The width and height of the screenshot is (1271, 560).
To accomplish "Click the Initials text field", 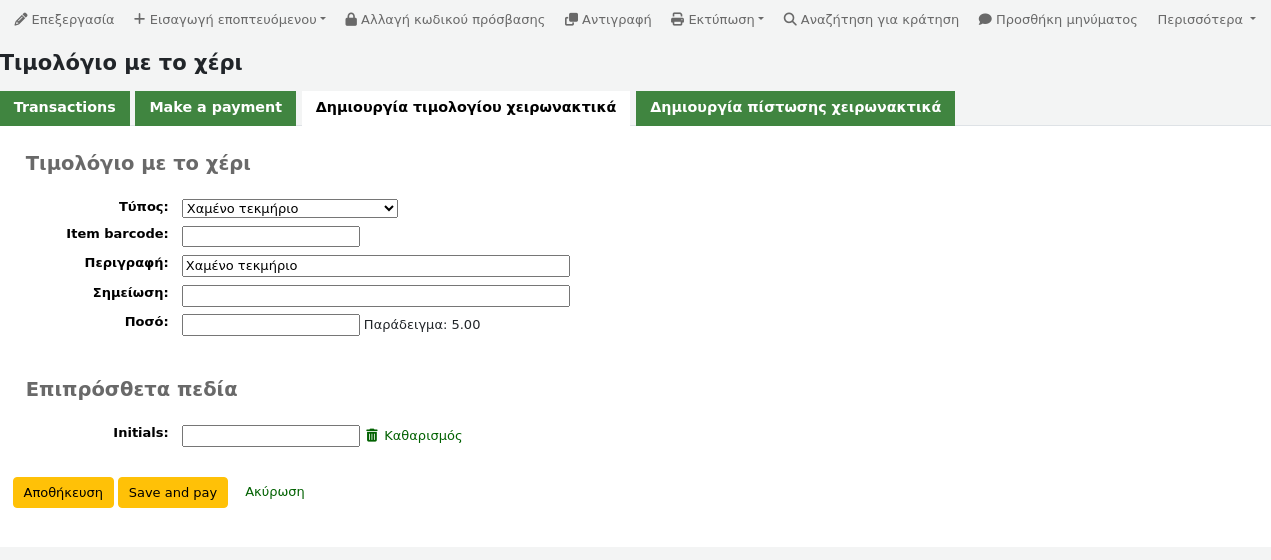I will pos(270,436).
